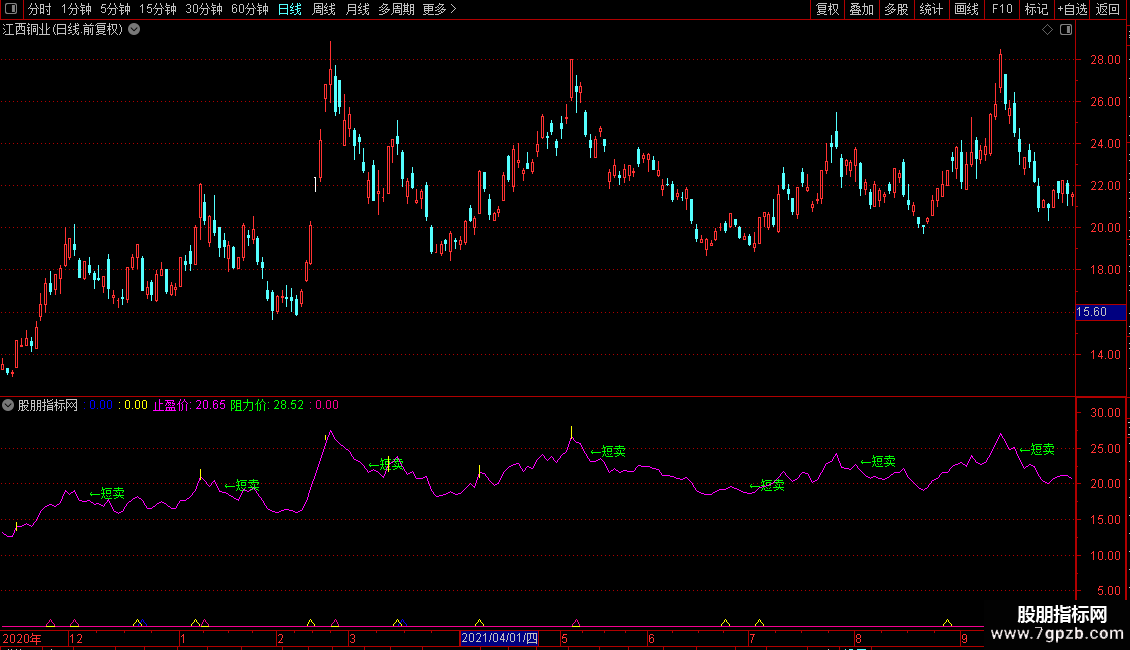Screen dimensions: 1130x650
Task: Toggle the right side panel icon
Action: (x=1066, y=30)
